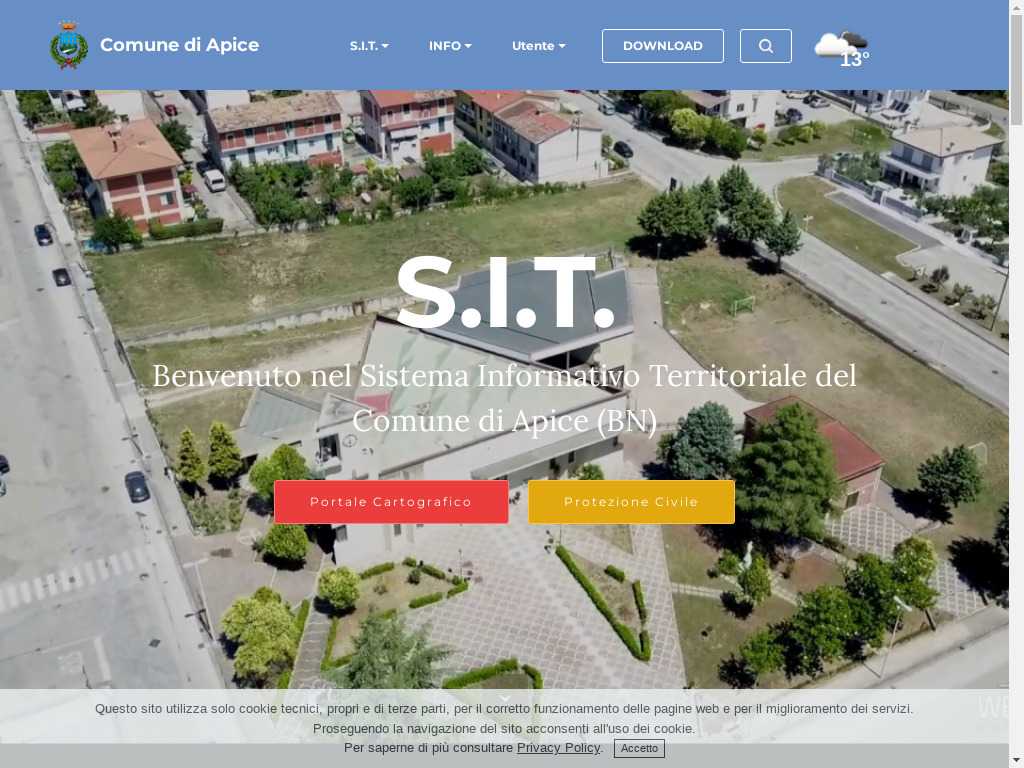Click the scroll-down chevron above the cookie banner
This screenshot has height=768, width=1024.
pyautogui.click(x=504, y=698)
